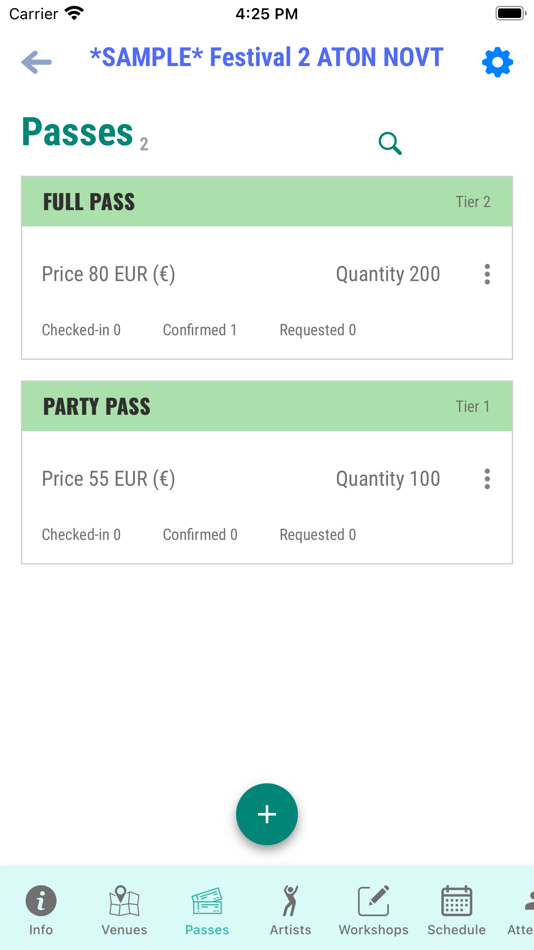Click Party Pass Quantity 100
The width and height of the screenshot is (534, 950).
pyautogui.click(x=388, y=479)
